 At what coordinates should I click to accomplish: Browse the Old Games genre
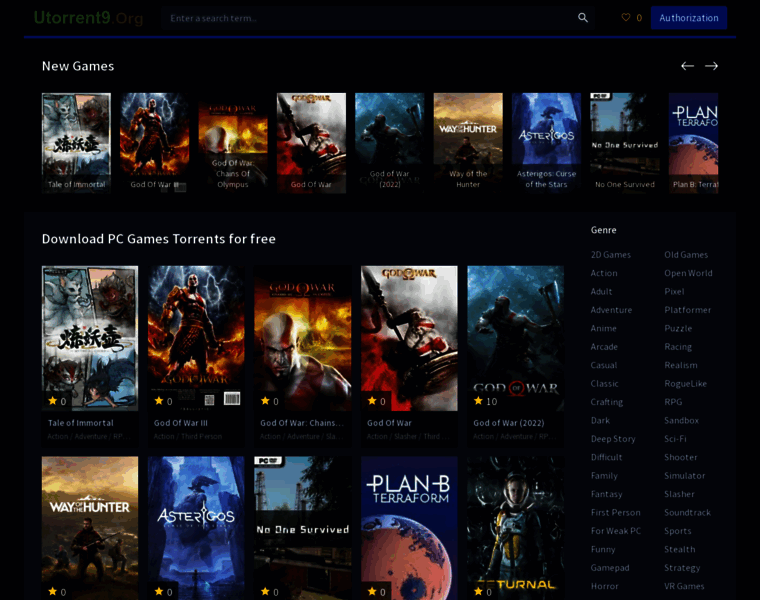686,254
